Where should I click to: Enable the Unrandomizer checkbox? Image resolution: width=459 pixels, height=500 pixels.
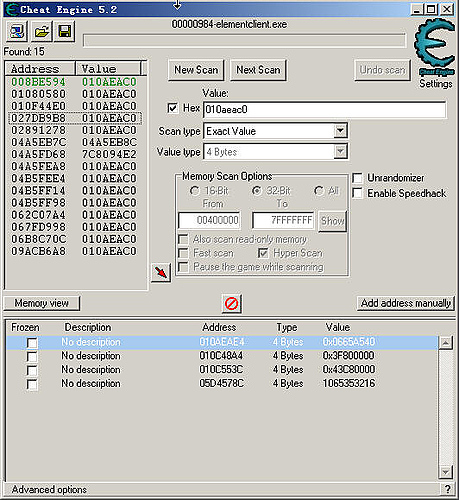click(358, 178)
